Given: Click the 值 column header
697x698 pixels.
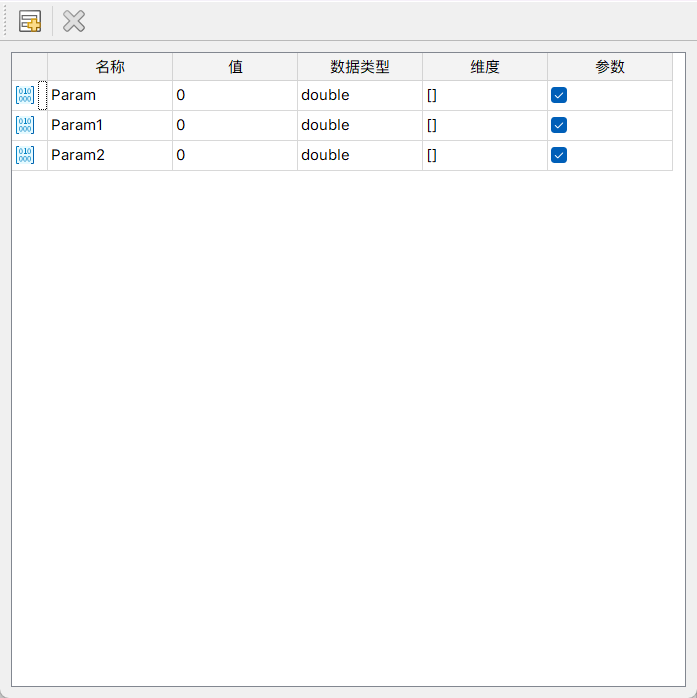Looking at the screenshot, I should 235,67.
